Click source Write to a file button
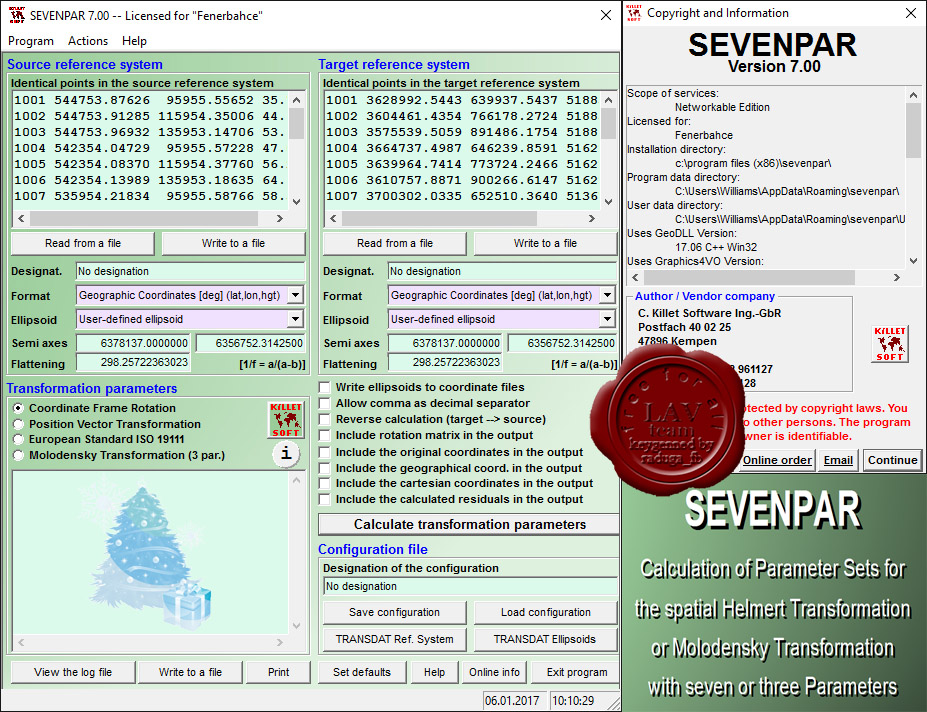Viewport: 927px width, 712px height. click(x=234, y=243)
